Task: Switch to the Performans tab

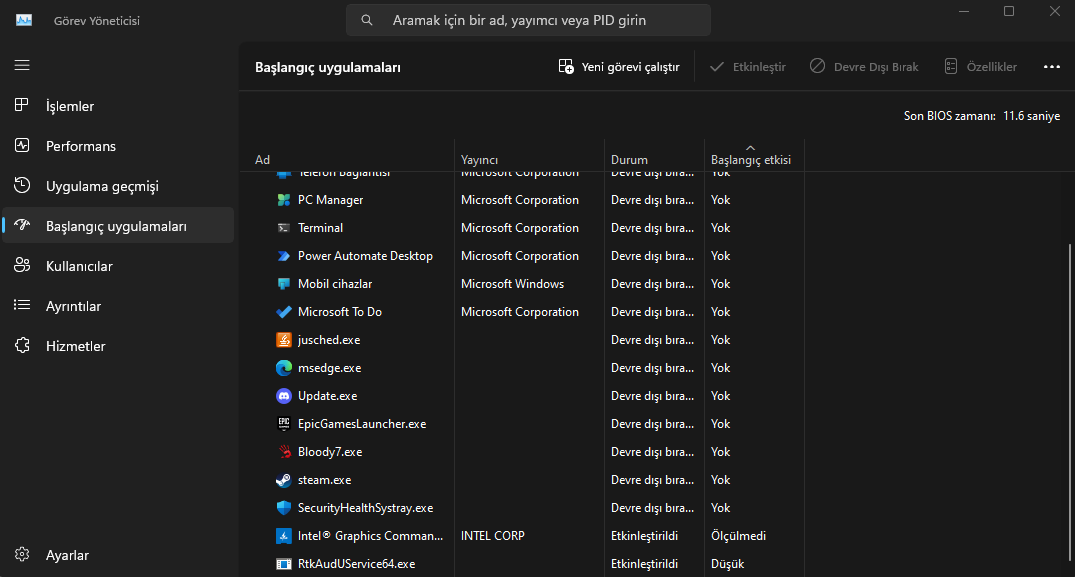Action: pyautogui.click(x=80, y=146)
